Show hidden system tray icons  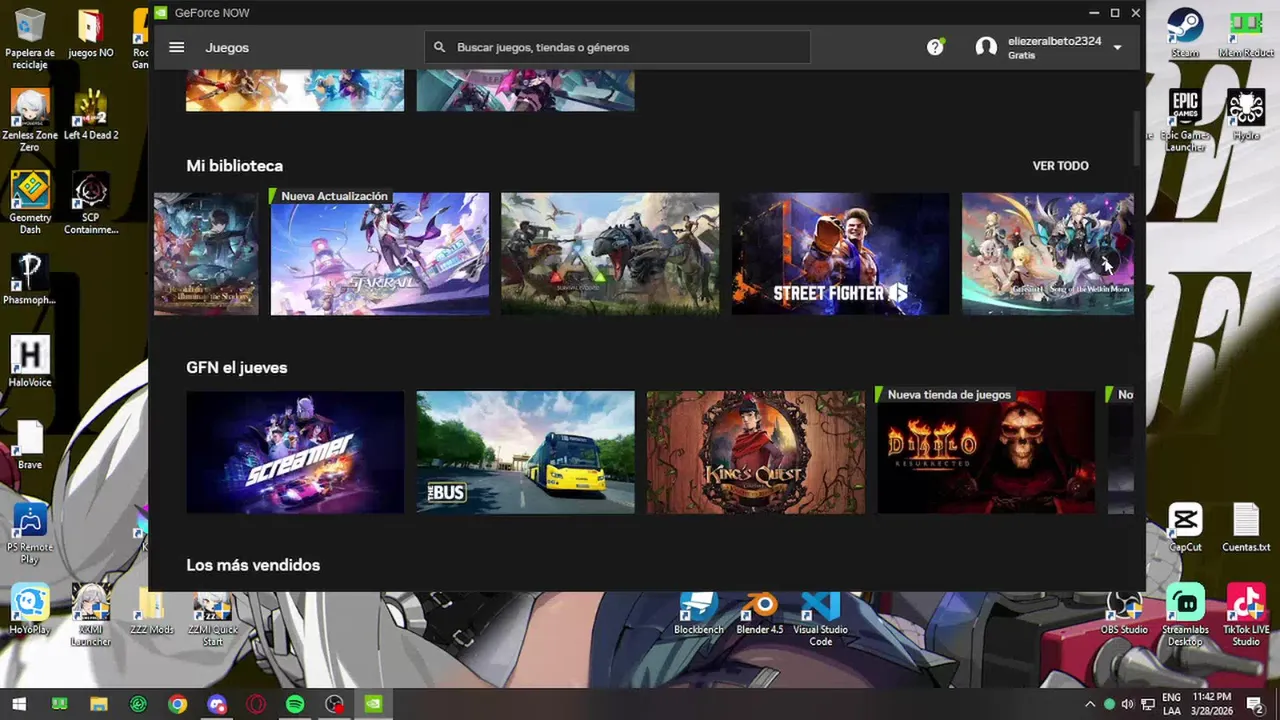click(x=1090, y=704)
